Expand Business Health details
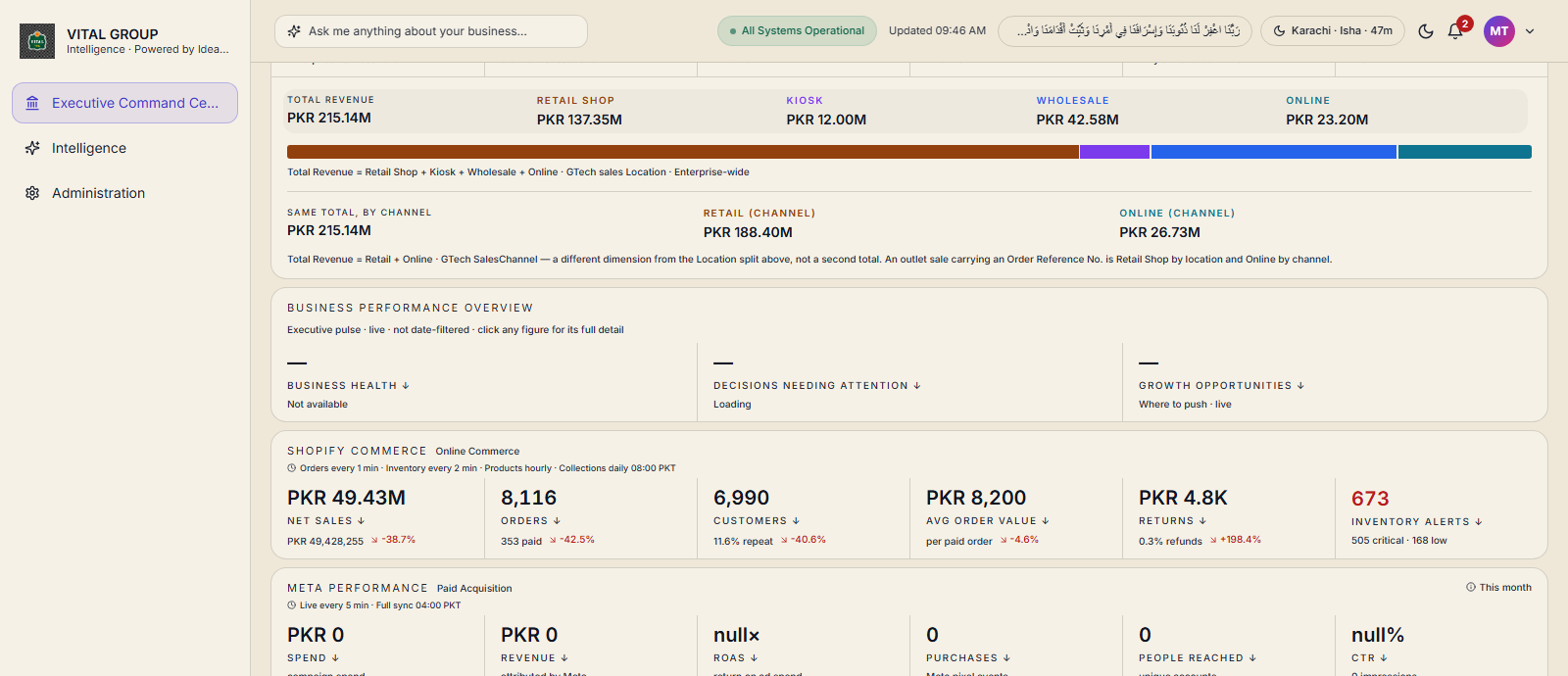Screen dimensions: 1568x676 [348, 386]
